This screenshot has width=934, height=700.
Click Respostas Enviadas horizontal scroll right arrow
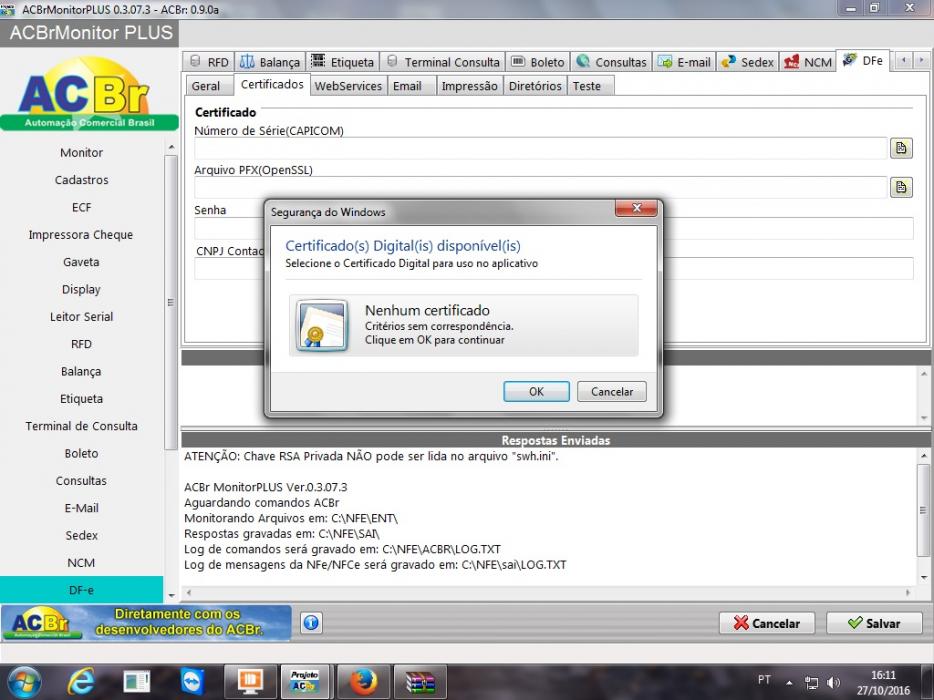click(908, 593)
